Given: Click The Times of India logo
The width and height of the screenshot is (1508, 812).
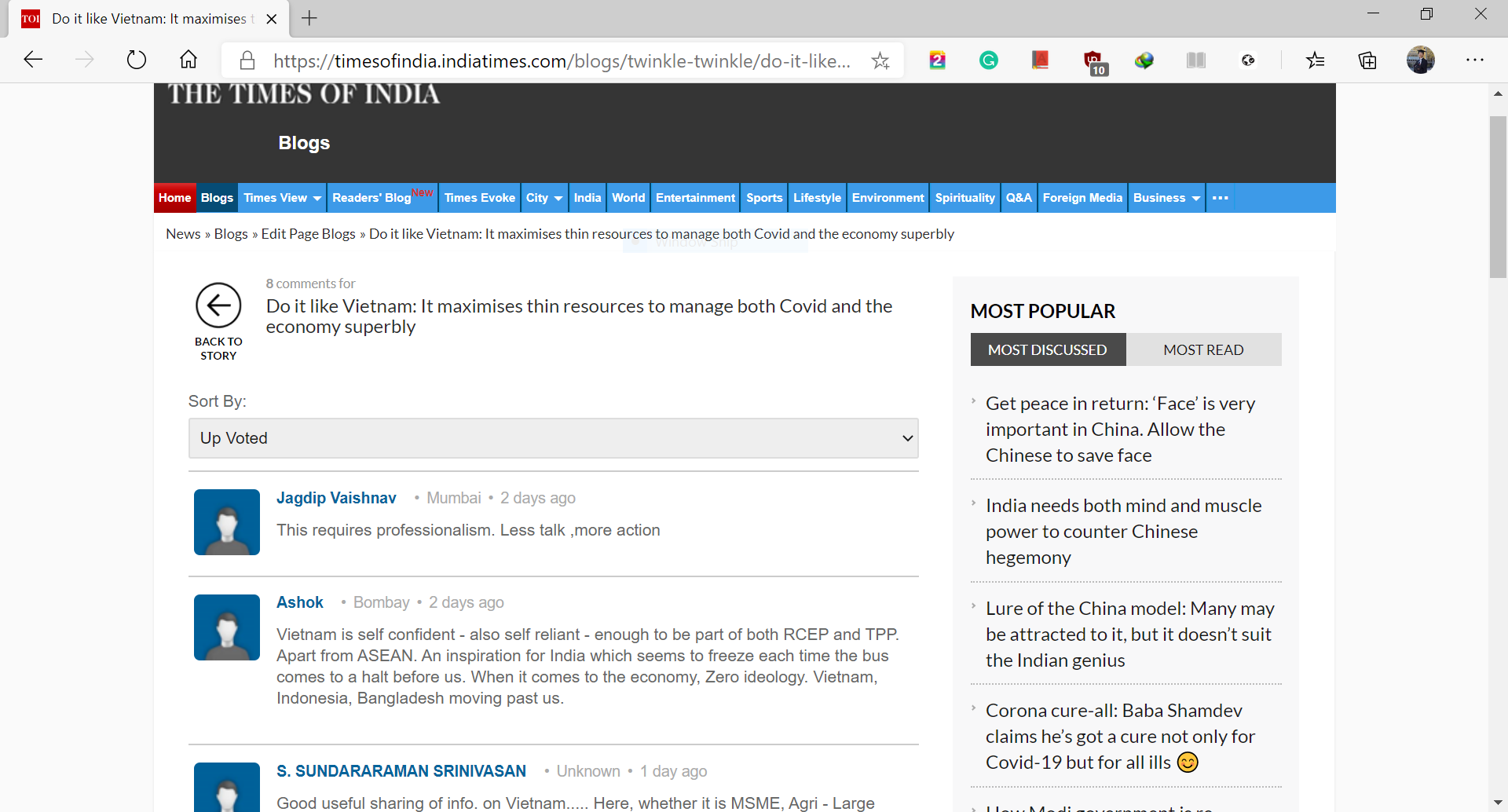Looking at the screenshot, I should (x=304, y=94).
